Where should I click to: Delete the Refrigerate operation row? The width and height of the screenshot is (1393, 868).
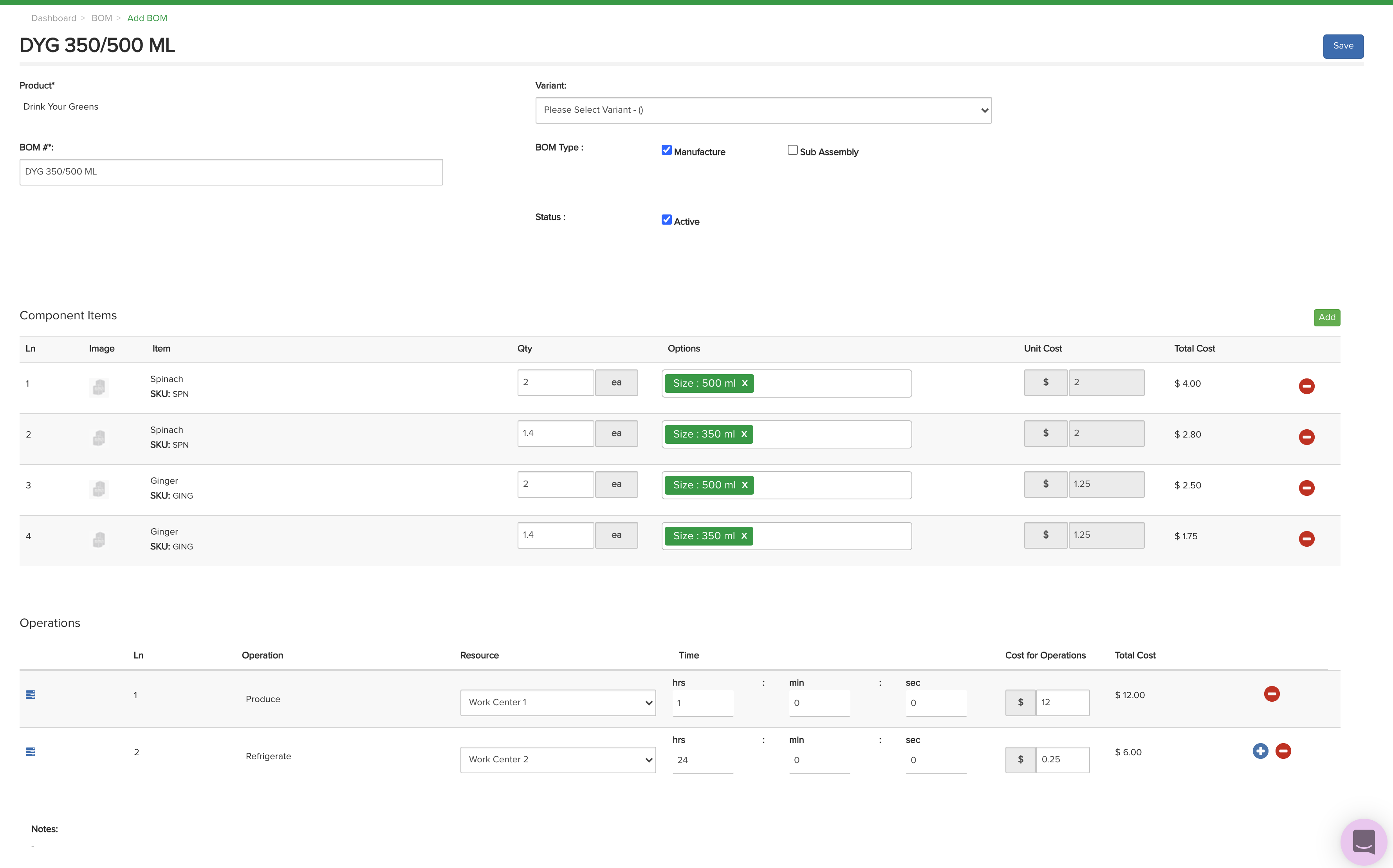[1283, 751]
